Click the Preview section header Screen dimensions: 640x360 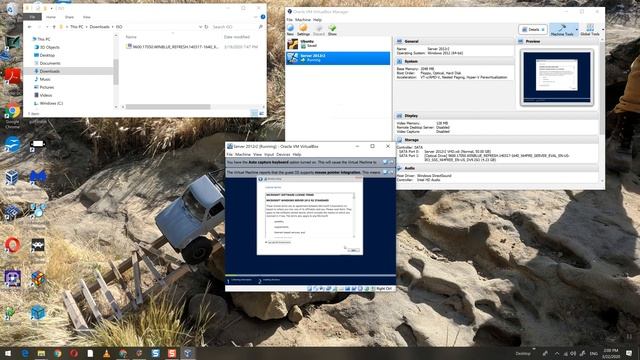coord(557,41)
